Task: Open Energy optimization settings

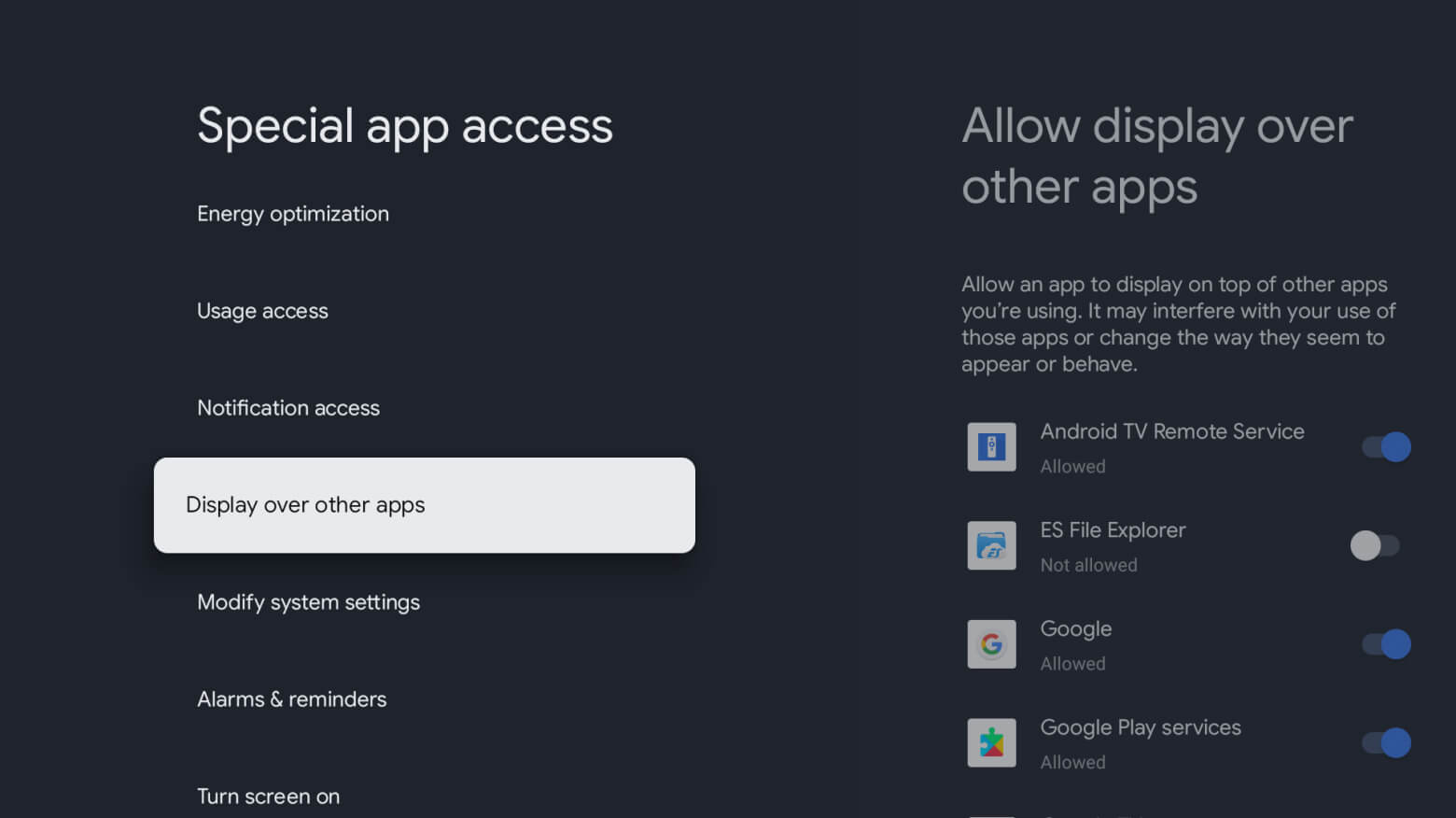Action: point(292,213)
